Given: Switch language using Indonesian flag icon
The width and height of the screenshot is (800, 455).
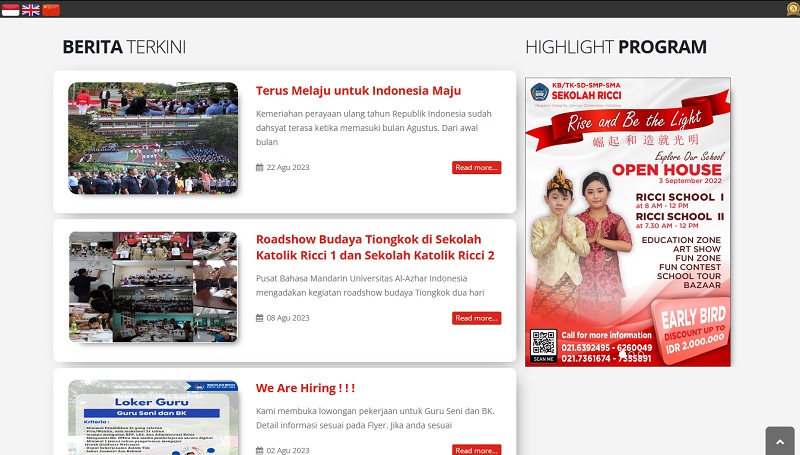Looking at the screenshot, I should (x=10, y=10).
